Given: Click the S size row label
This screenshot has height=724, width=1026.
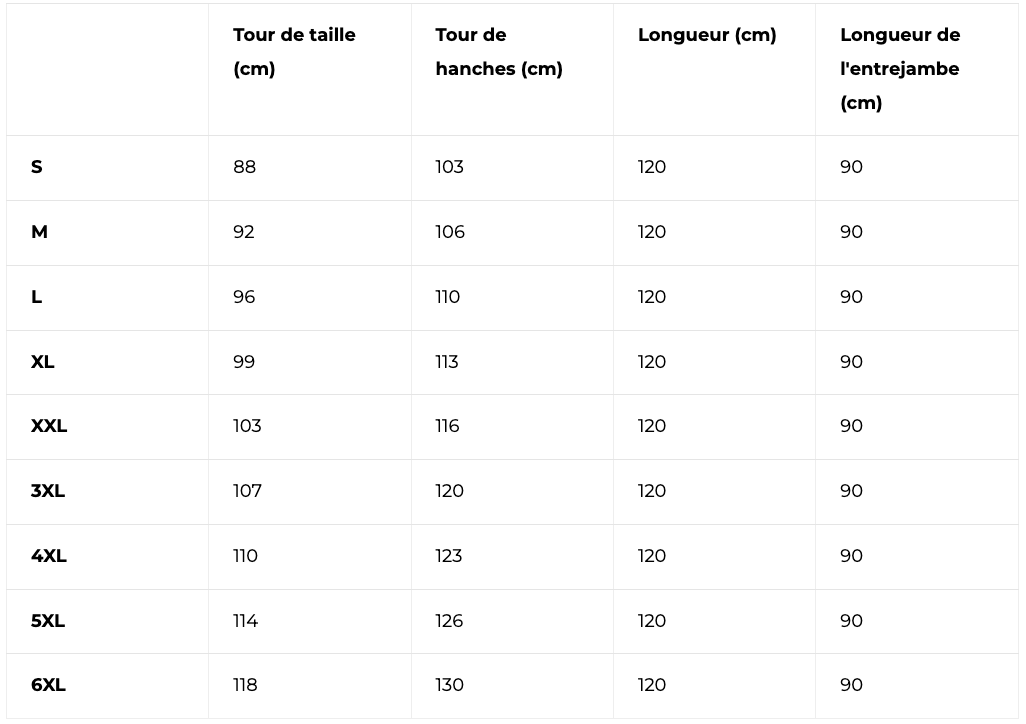Looking at the screenshot, I should 37,167.
